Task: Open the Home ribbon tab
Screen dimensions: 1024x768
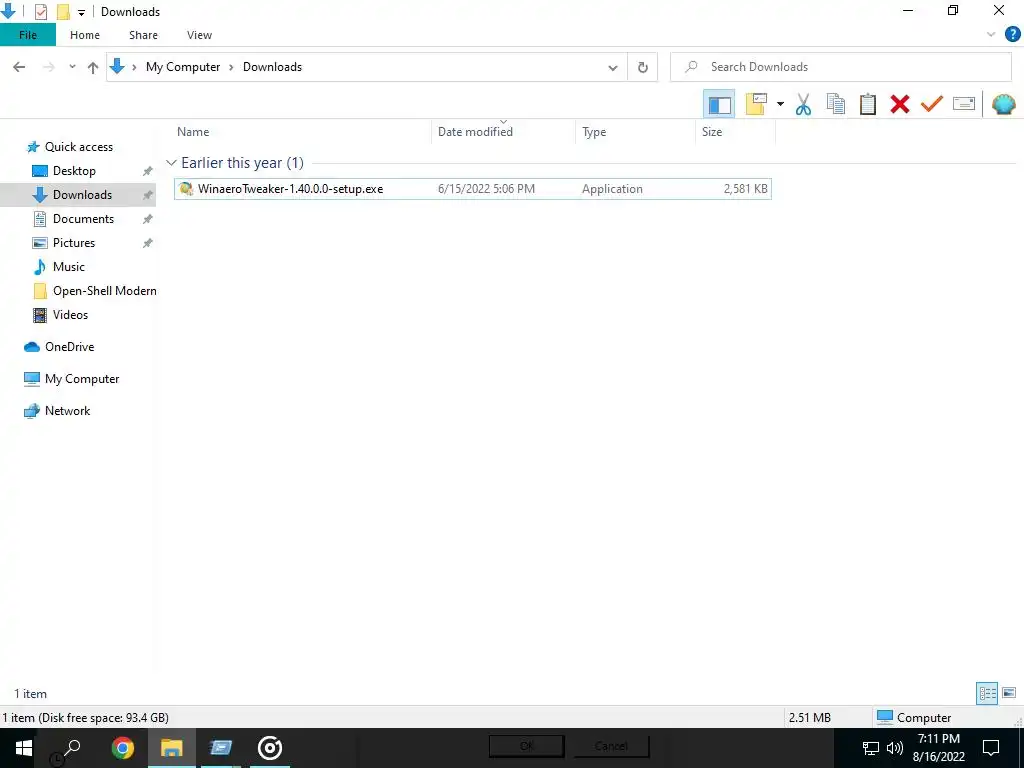Action: pyautogui.click(x=85, y=35)
